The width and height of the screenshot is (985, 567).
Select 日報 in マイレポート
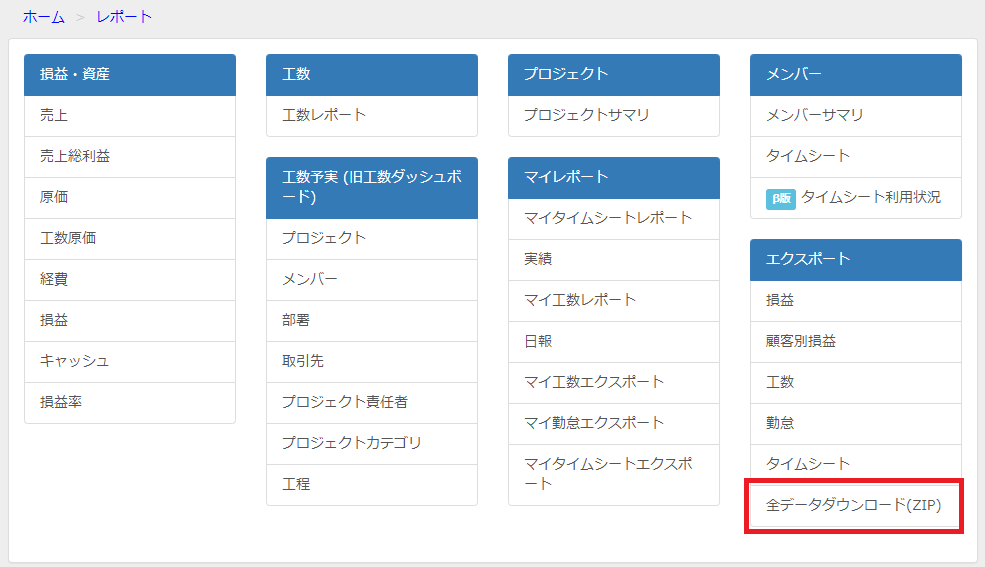tap(538, 342)
